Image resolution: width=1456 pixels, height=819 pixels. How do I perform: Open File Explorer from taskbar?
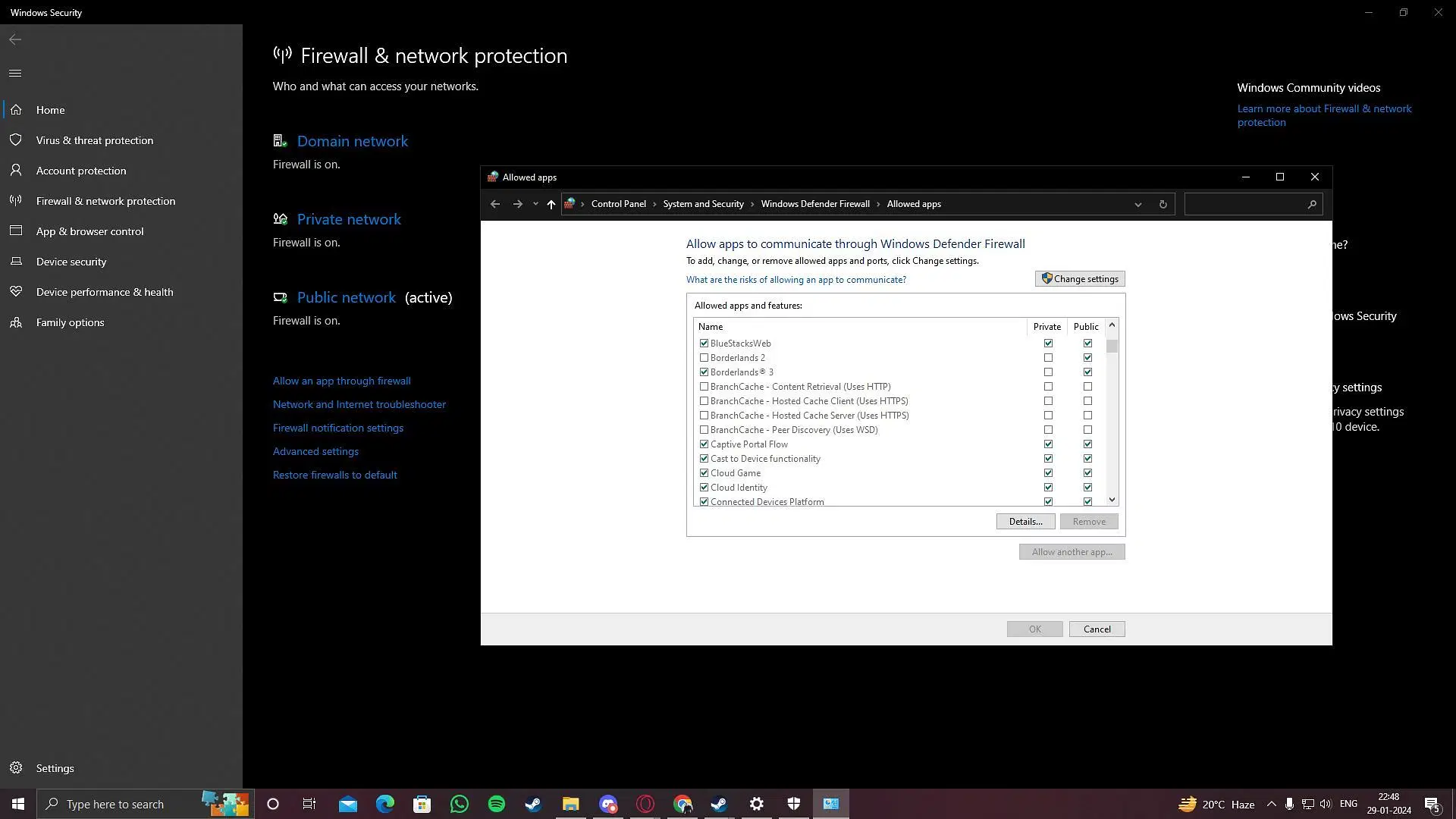571,804
